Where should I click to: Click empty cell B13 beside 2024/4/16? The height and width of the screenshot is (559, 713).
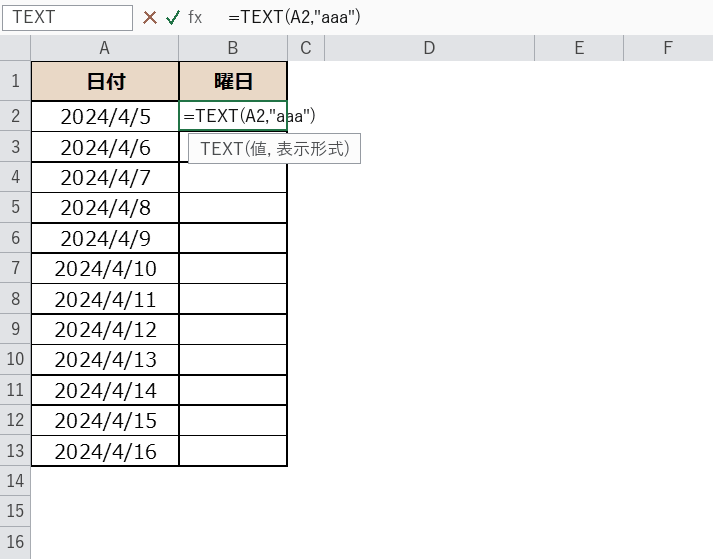(x=233, y=451)
